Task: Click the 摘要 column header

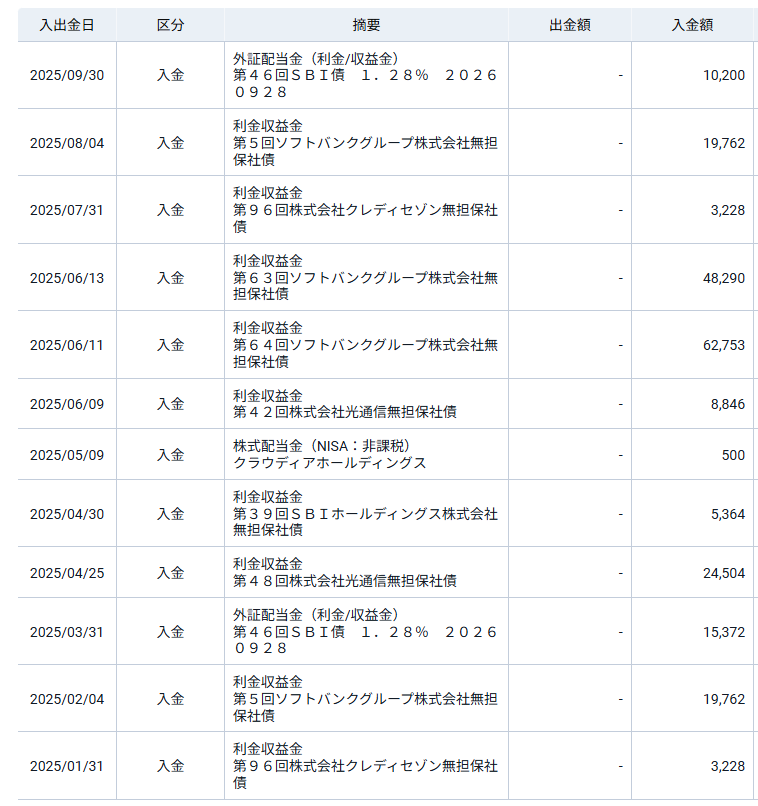Action: (x=366, y=25)
